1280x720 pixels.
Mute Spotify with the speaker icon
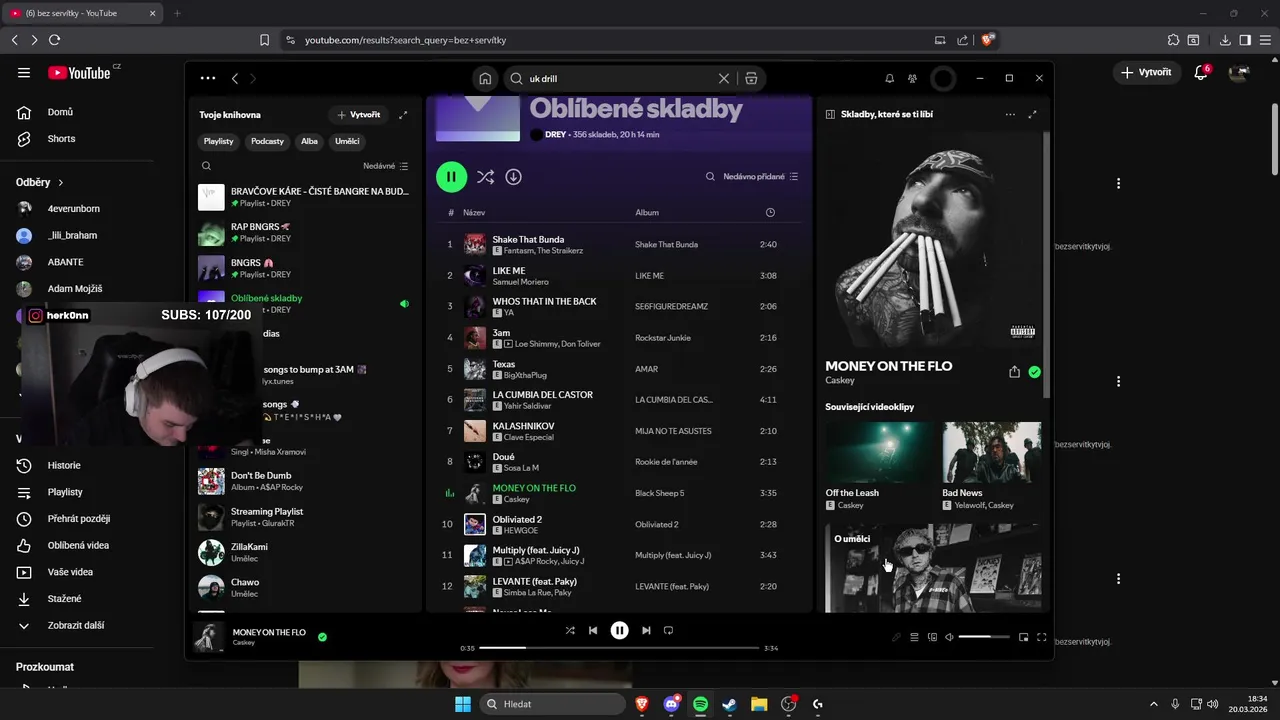[x=949, y=637]
